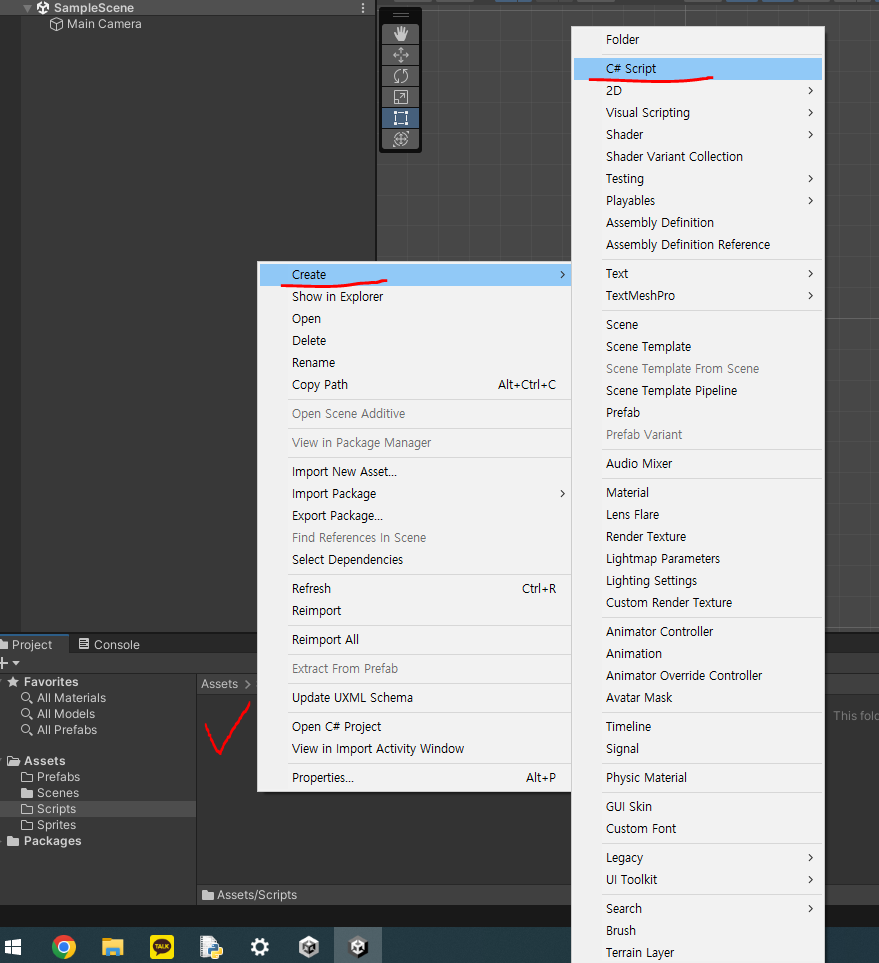Select the Move tool in Scene toolbar
The width and height of the screenshot is (879, 963).
(x=401, y=55)
